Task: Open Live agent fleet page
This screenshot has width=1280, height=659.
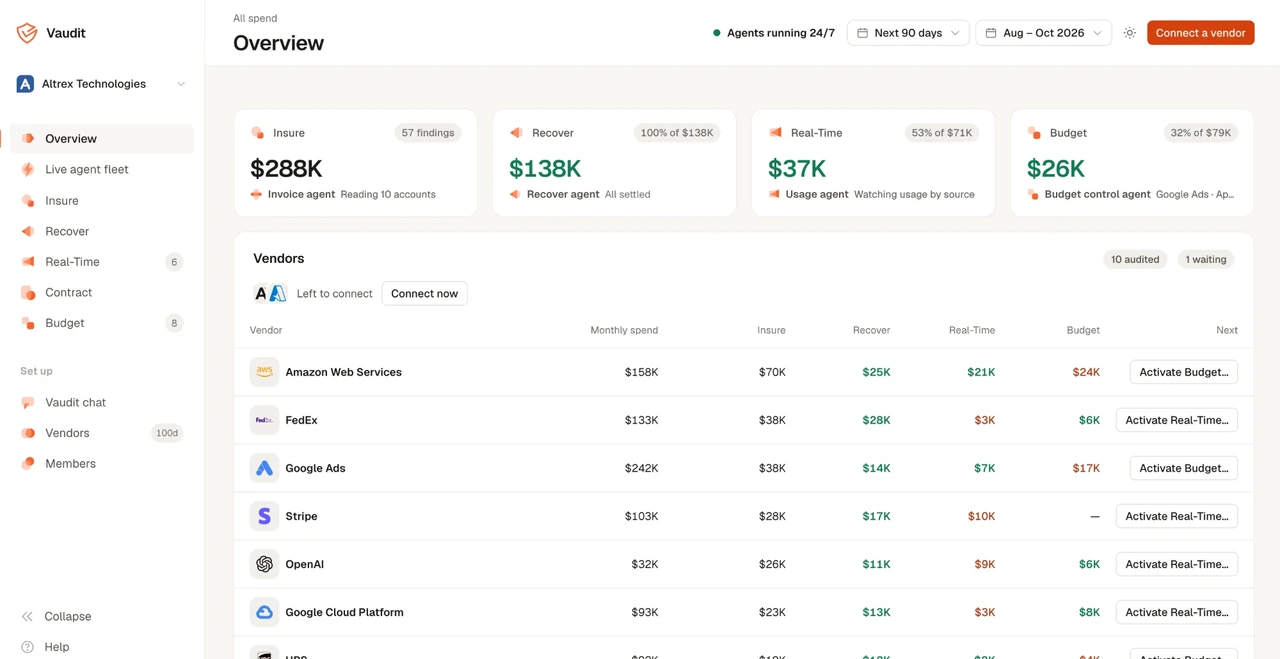Action: (102, 170)
